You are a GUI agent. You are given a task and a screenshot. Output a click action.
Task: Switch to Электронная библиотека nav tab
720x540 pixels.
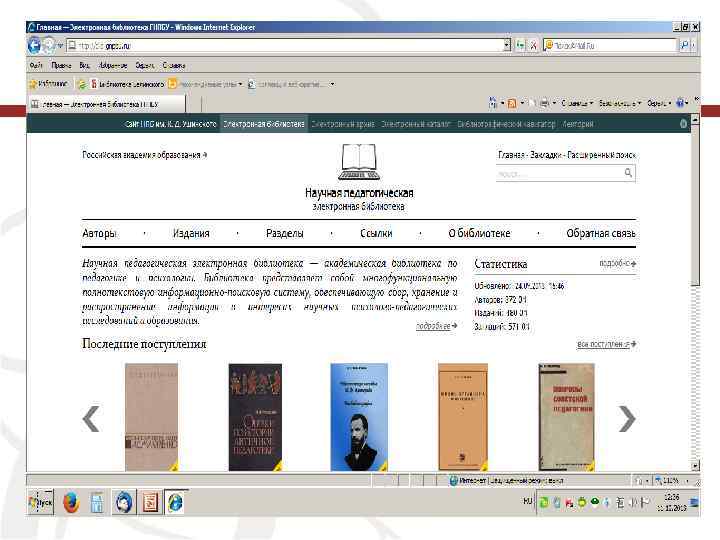click(264, 124)
